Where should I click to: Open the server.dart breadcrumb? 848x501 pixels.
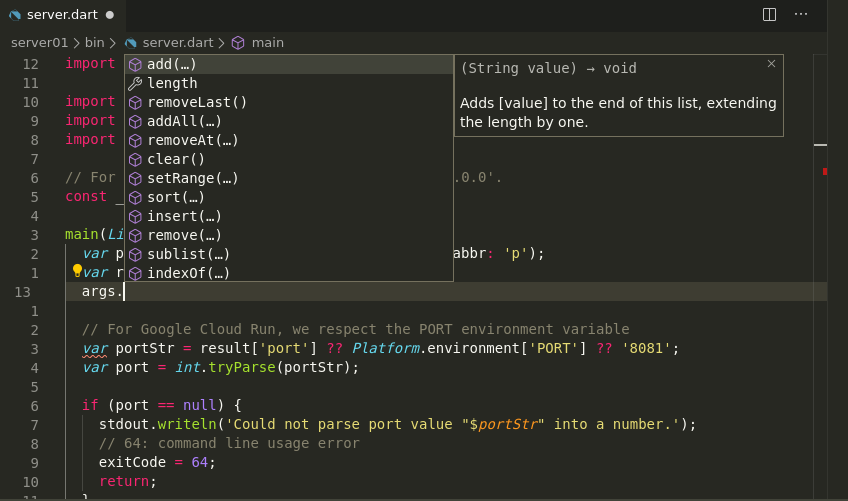(x=178, y=43)
